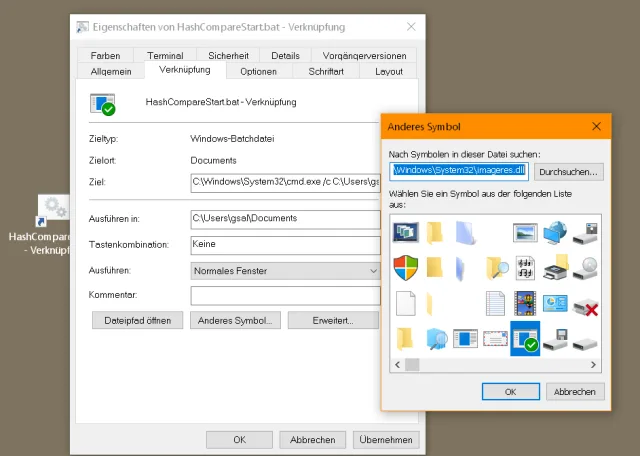Screen dimensions: 640x456
Task: Choose the sheet music audio file icon
Action: [525, 267]
